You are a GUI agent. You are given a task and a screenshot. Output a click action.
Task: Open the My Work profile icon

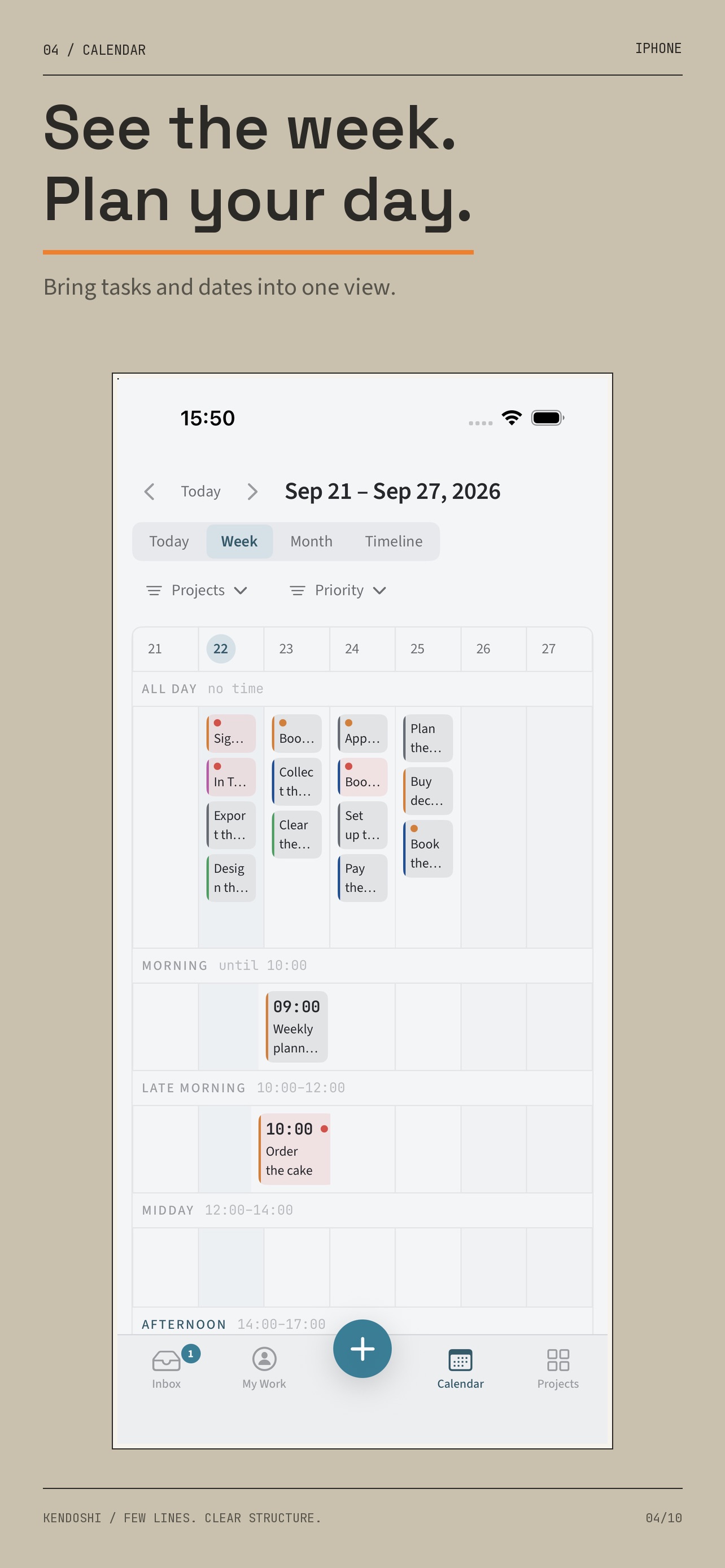pyautogui.click(x=264, y=1359)
